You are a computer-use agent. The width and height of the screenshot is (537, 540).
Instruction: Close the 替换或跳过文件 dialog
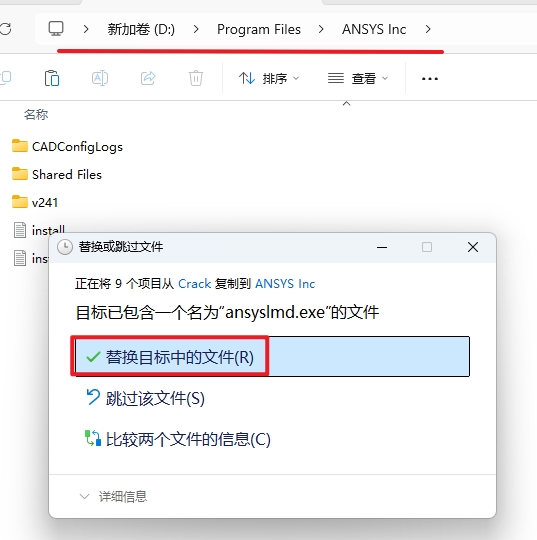(x=473, y=247)
